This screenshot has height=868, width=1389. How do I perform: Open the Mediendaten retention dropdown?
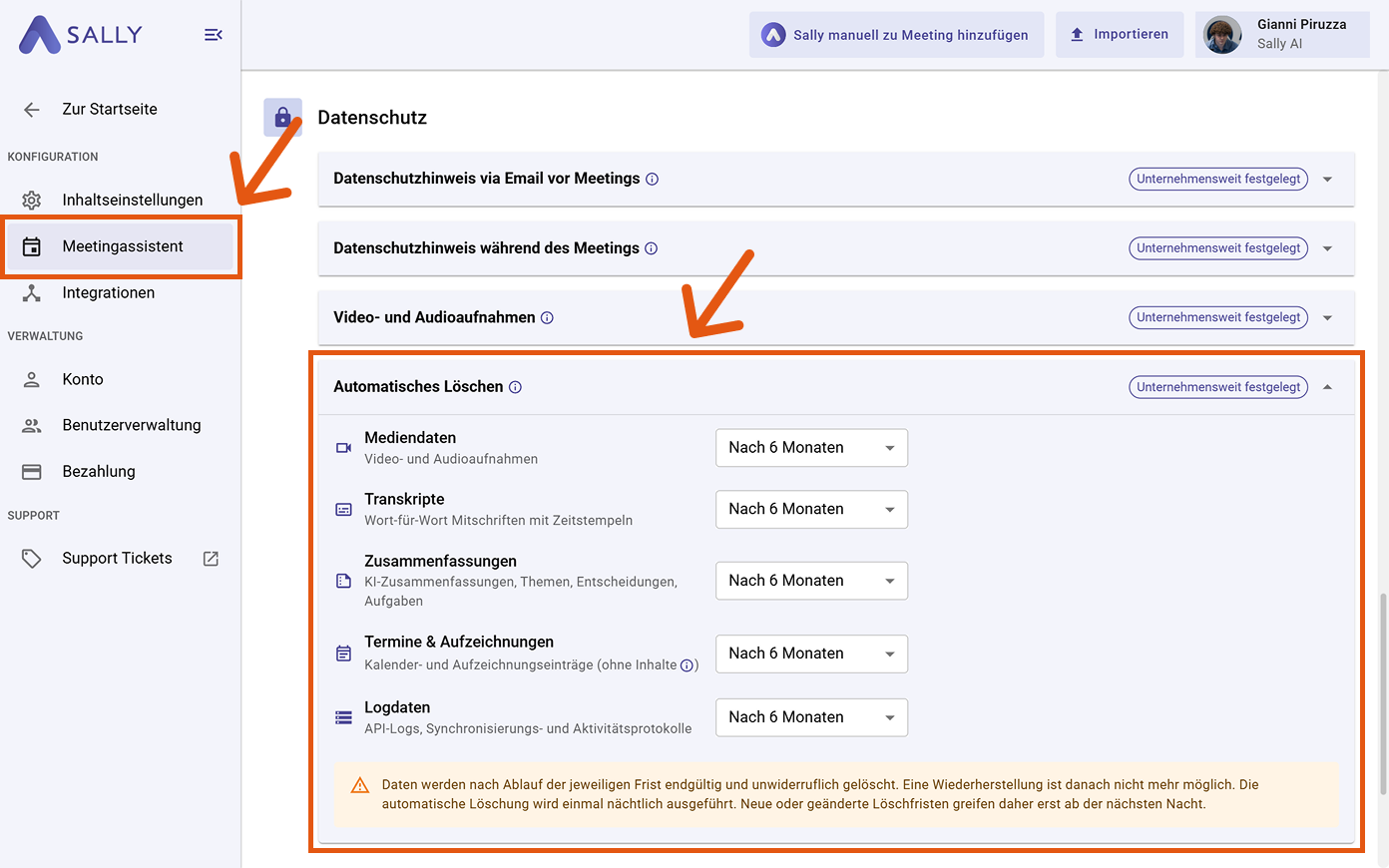coord(811,448)
